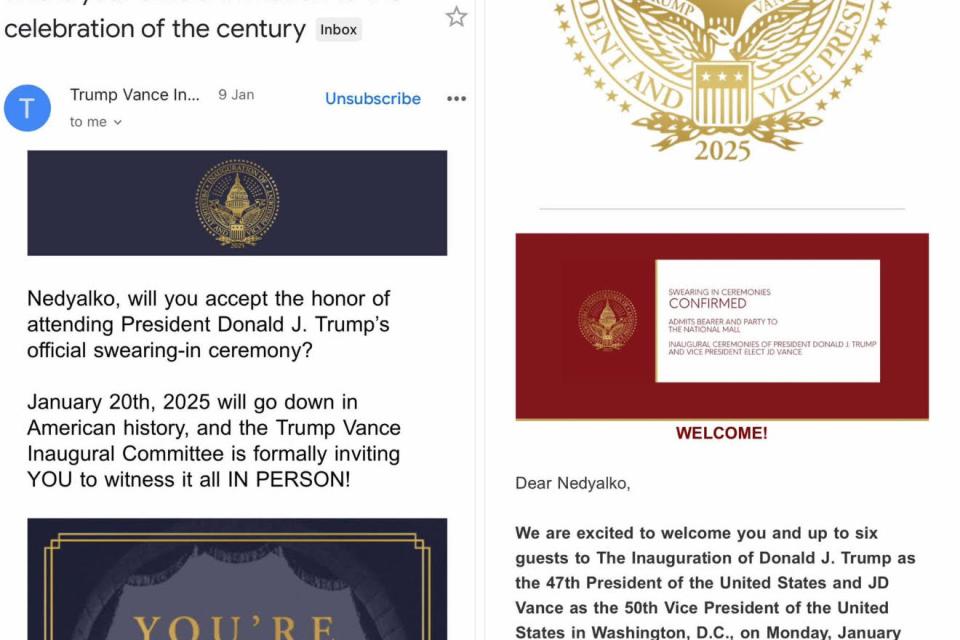This screenshot has height=640, width=960.
Task: Open the three-dot more options menu
Action: click(x=456, y=99)
